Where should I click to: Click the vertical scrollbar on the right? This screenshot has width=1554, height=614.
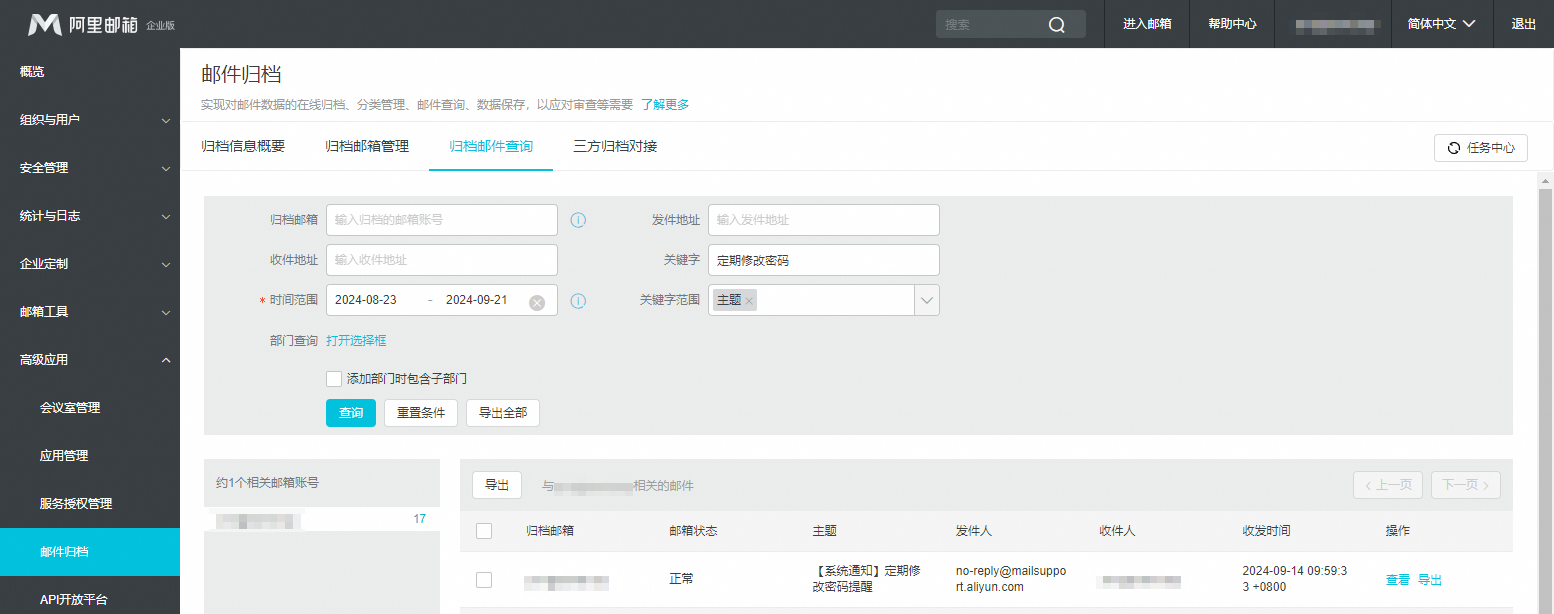[1547, 300]
